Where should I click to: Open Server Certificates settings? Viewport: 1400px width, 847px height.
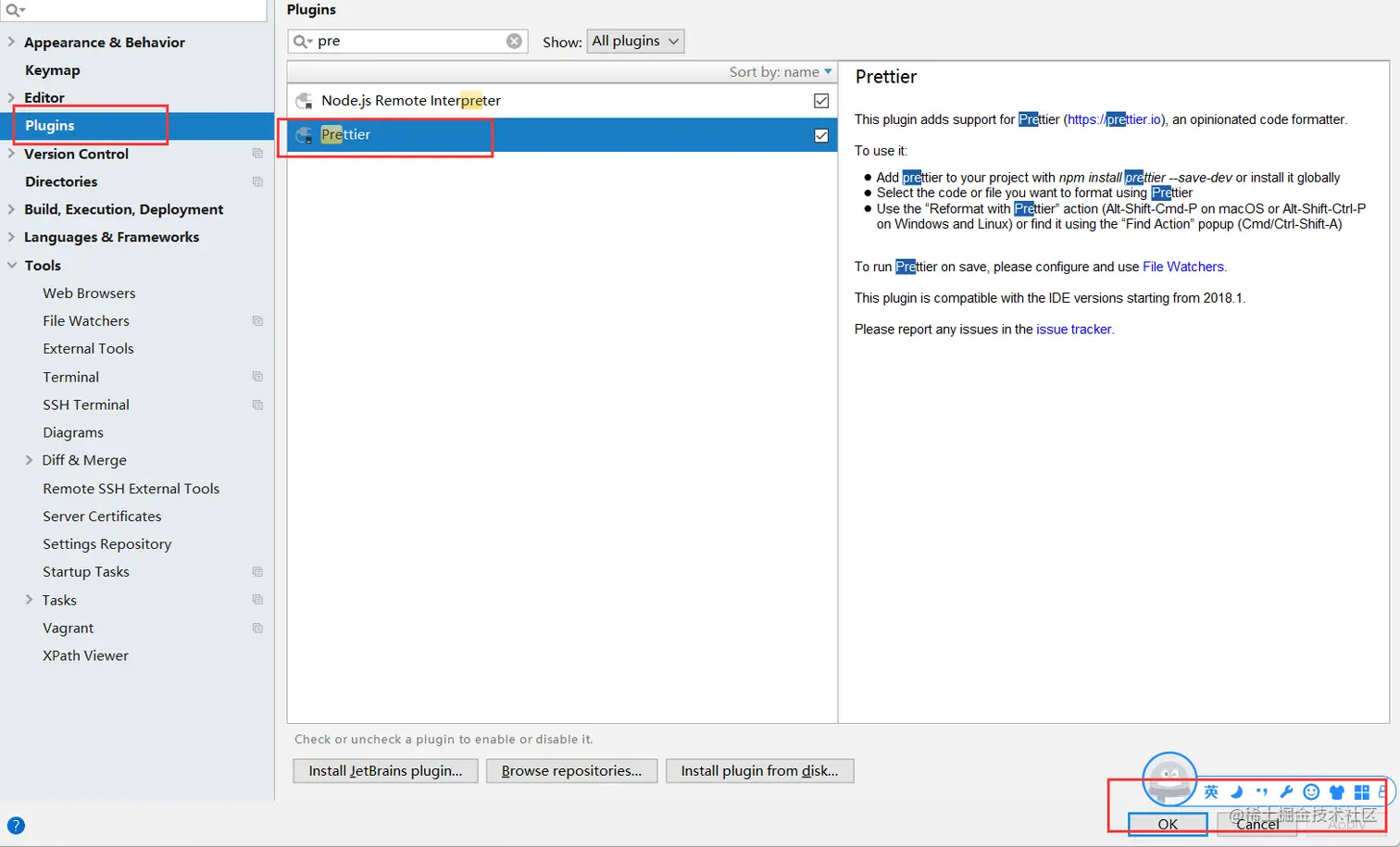pos(102,517)
